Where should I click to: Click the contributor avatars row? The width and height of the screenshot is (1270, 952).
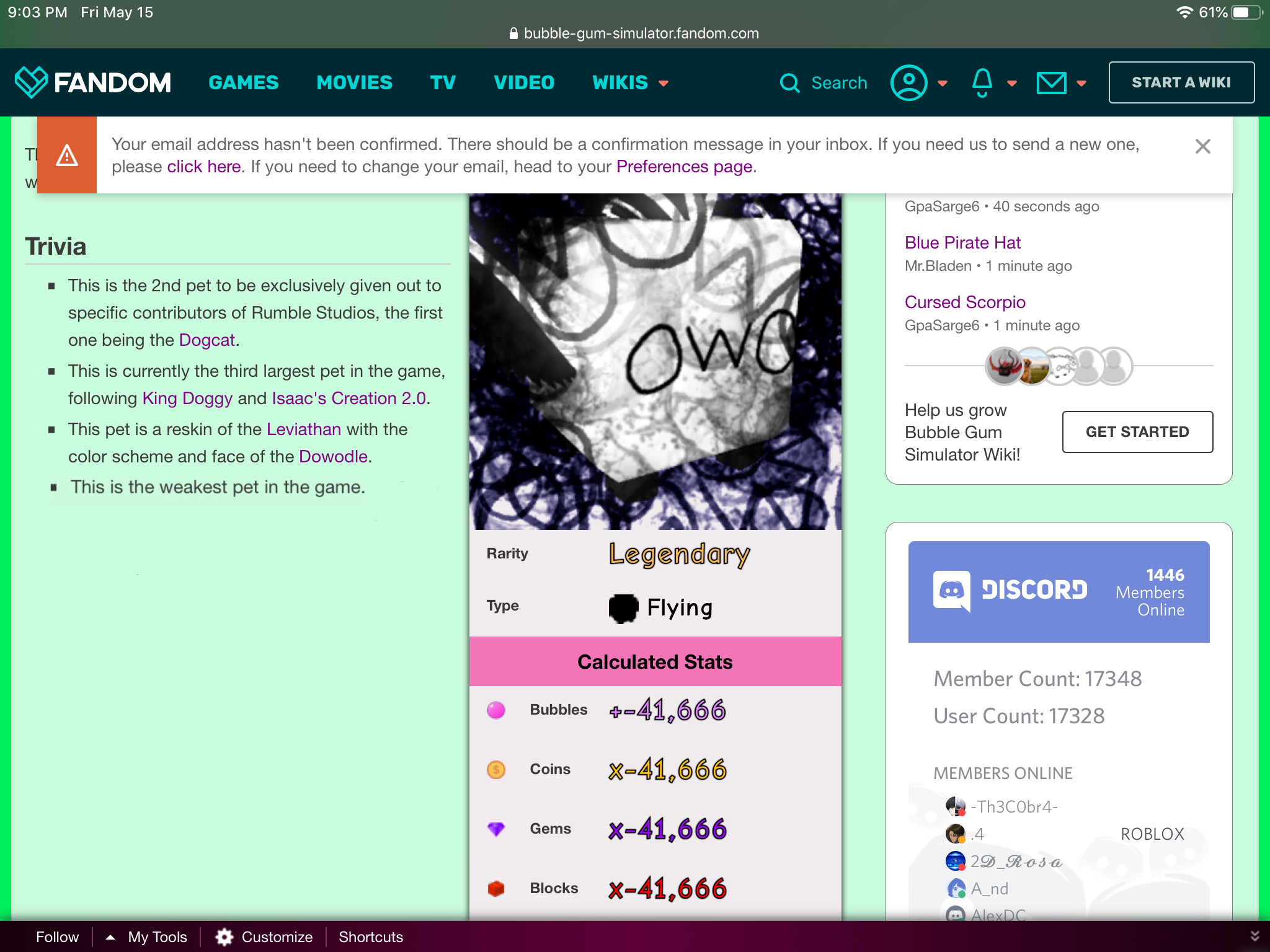coord(1059,366)
